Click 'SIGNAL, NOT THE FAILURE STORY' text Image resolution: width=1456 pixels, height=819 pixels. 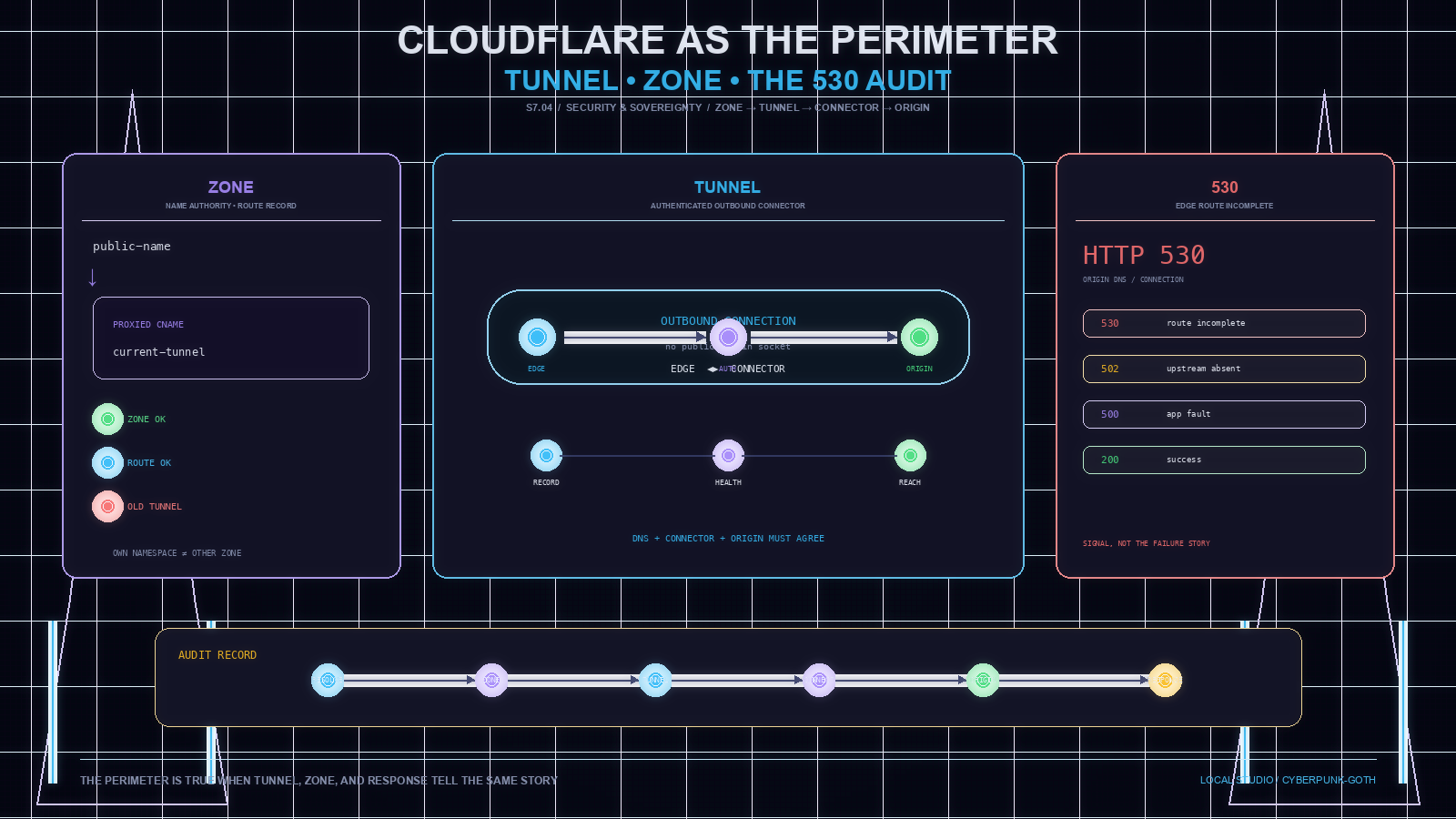[x=1147, y=543]
